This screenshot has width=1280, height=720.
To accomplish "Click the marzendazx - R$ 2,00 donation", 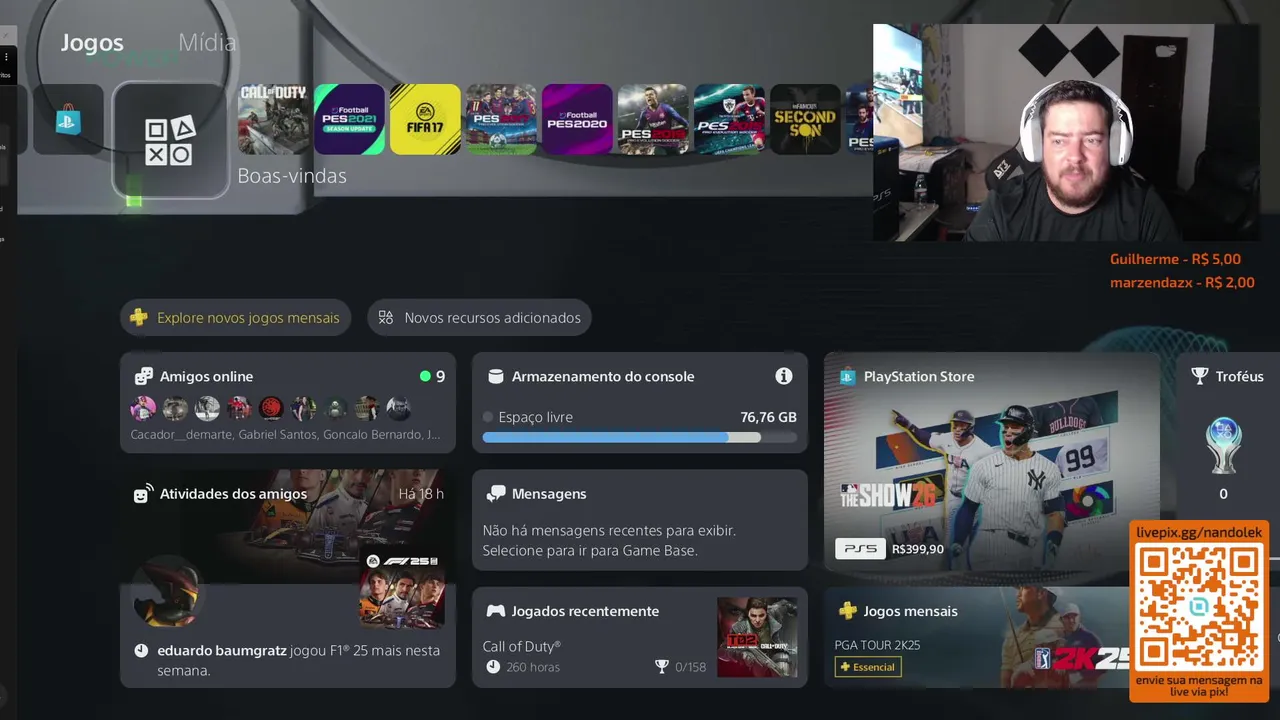I will 1182,283.
